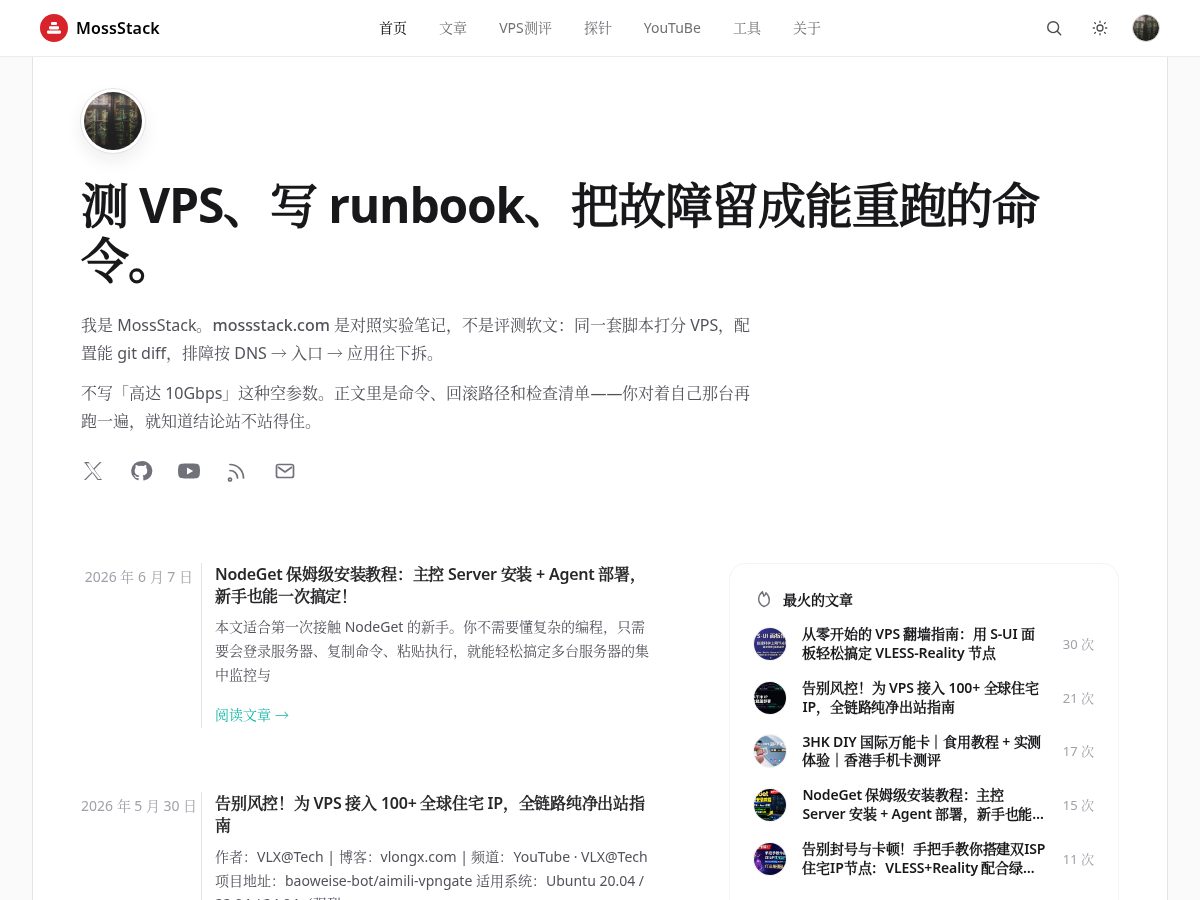The image size is (1200, 900).
Task: Click the email envelope icon
Action: pos(285,471)
